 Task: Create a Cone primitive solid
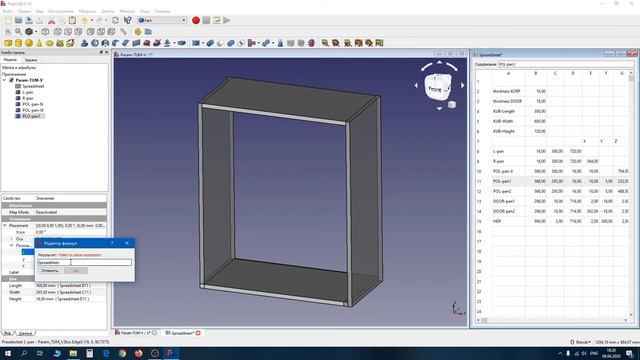(39, 43)
